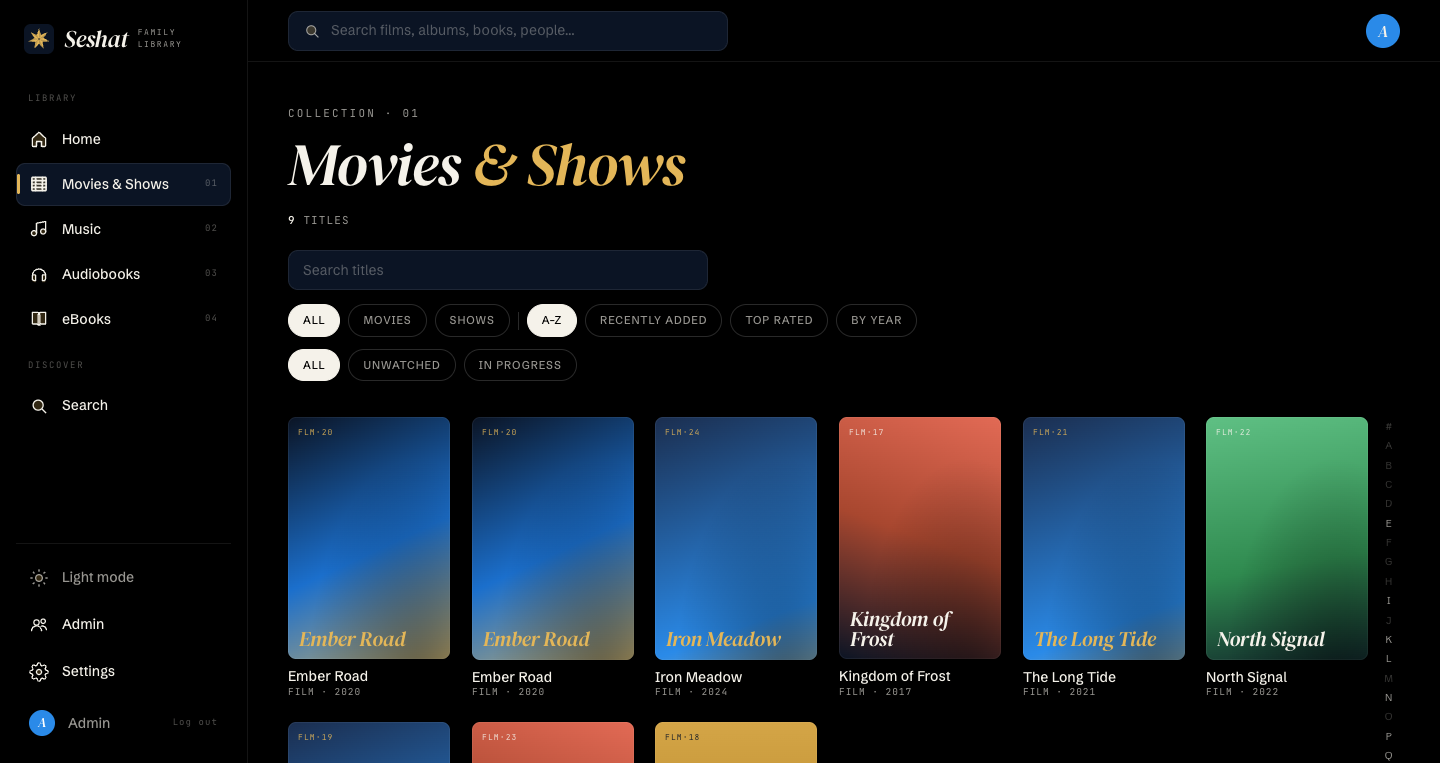Open Settings via the gear icon

pos(39,671)
